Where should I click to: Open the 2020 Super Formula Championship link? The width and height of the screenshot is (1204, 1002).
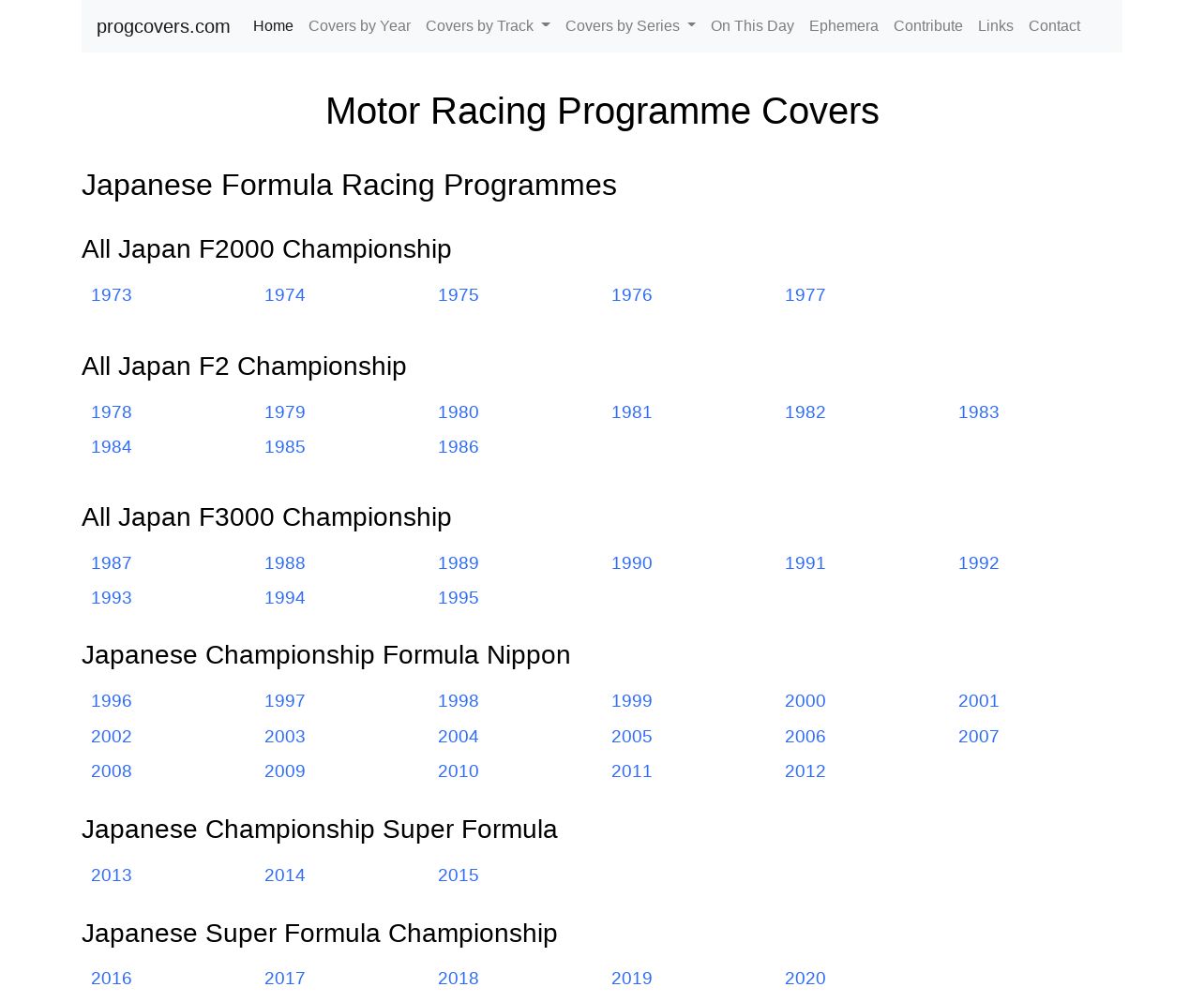[805, 979]
